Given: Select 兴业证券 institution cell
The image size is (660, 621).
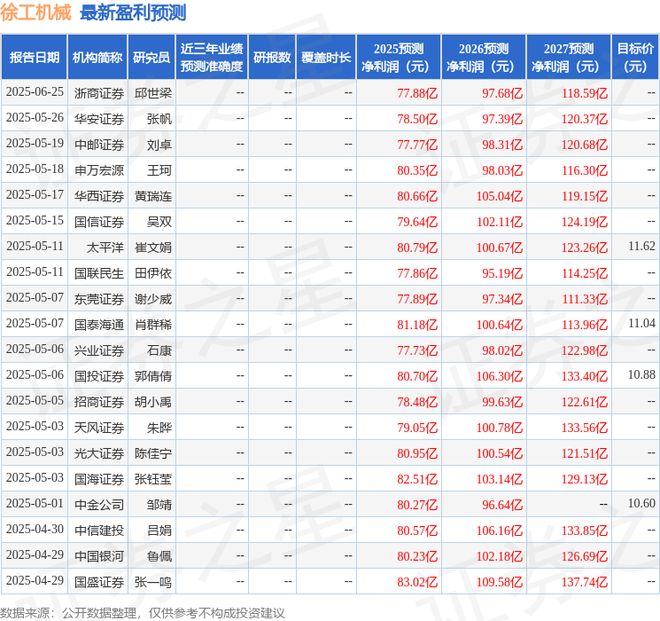Looking at the screenshot, I should (x=99, y=351).
